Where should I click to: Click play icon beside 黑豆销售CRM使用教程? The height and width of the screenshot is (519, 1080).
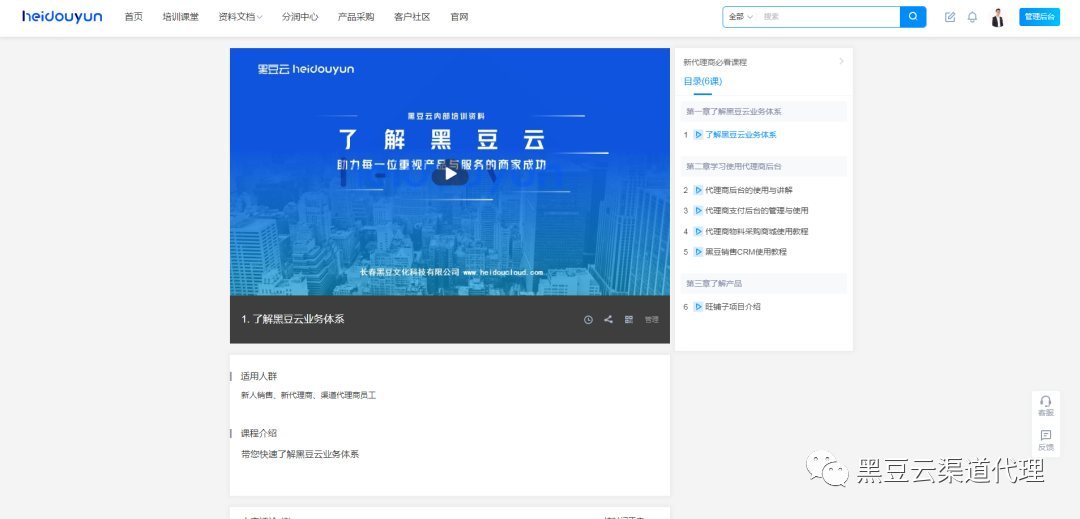(698, 252)
